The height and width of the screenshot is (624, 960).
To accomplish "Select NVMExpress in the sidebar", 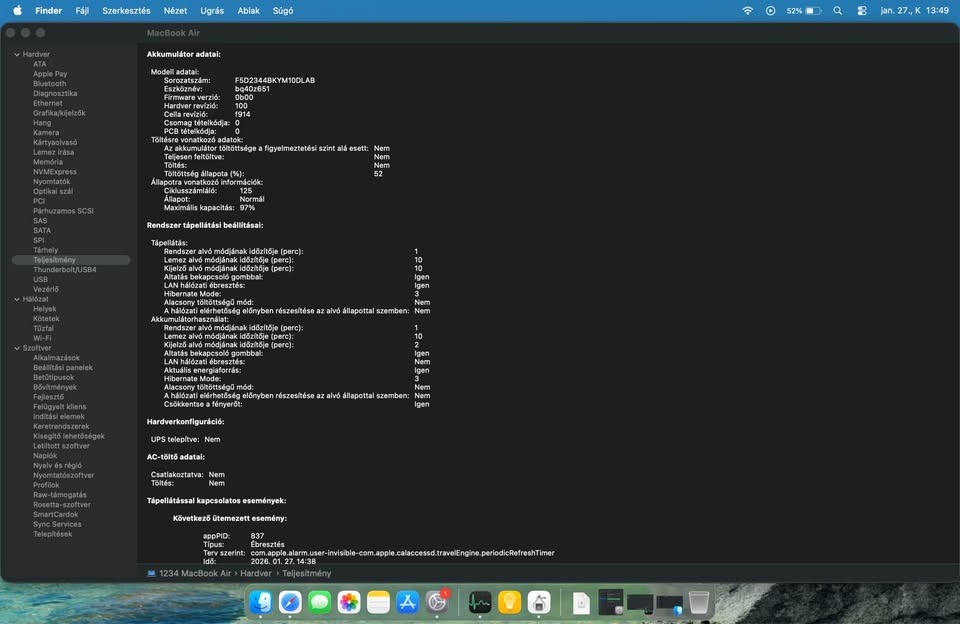I will point(54,172).
